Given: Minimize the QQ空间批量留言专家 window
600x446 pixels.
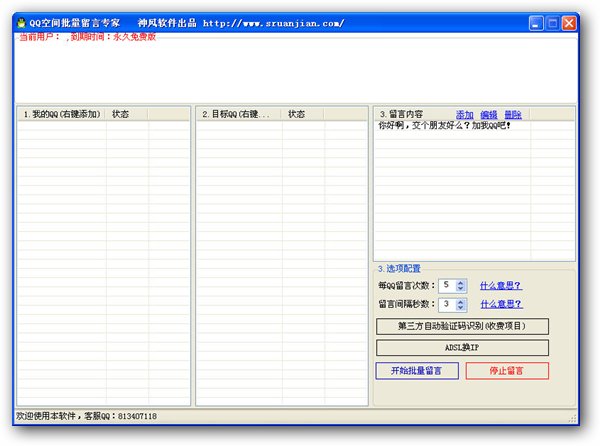Looking at the screenshot, I should click(x=536, y=23).
